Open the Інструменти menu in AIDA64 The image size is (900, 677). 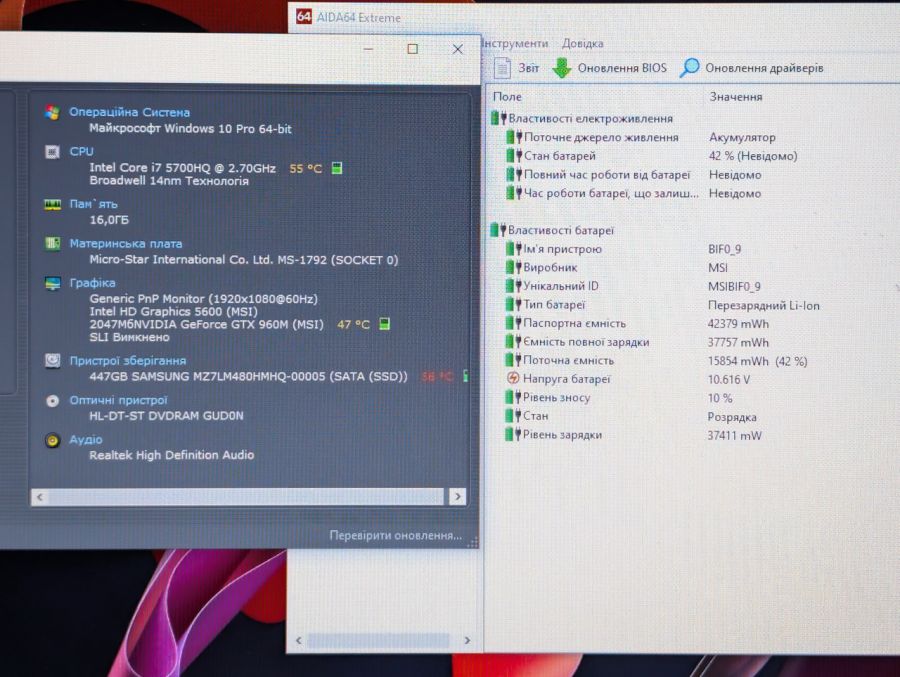click(514, 43)
